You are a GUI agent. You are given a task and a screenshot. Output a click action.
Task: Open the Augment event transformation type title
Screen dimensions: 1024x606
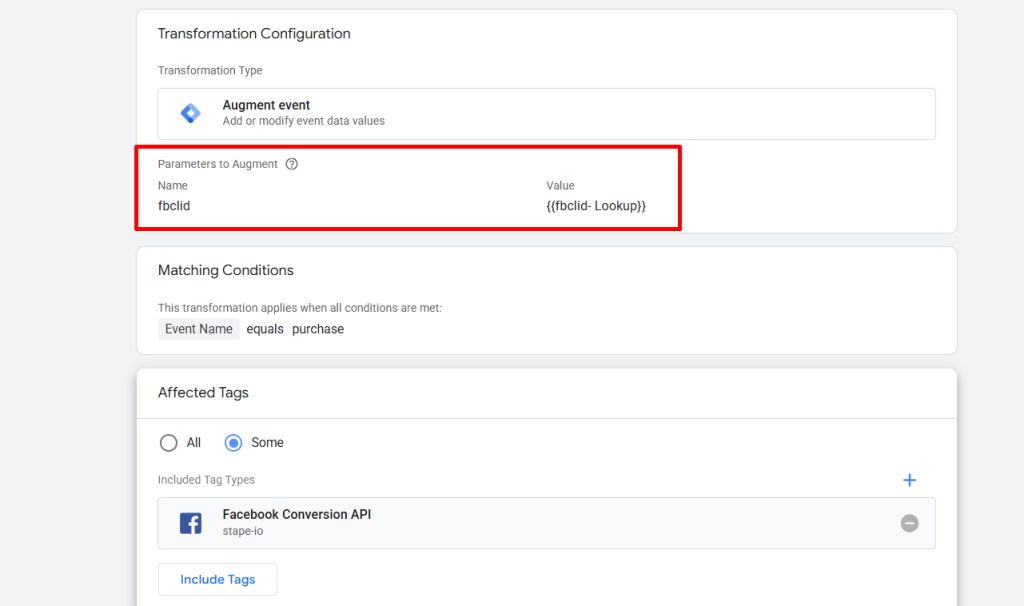tap(266, 105)
